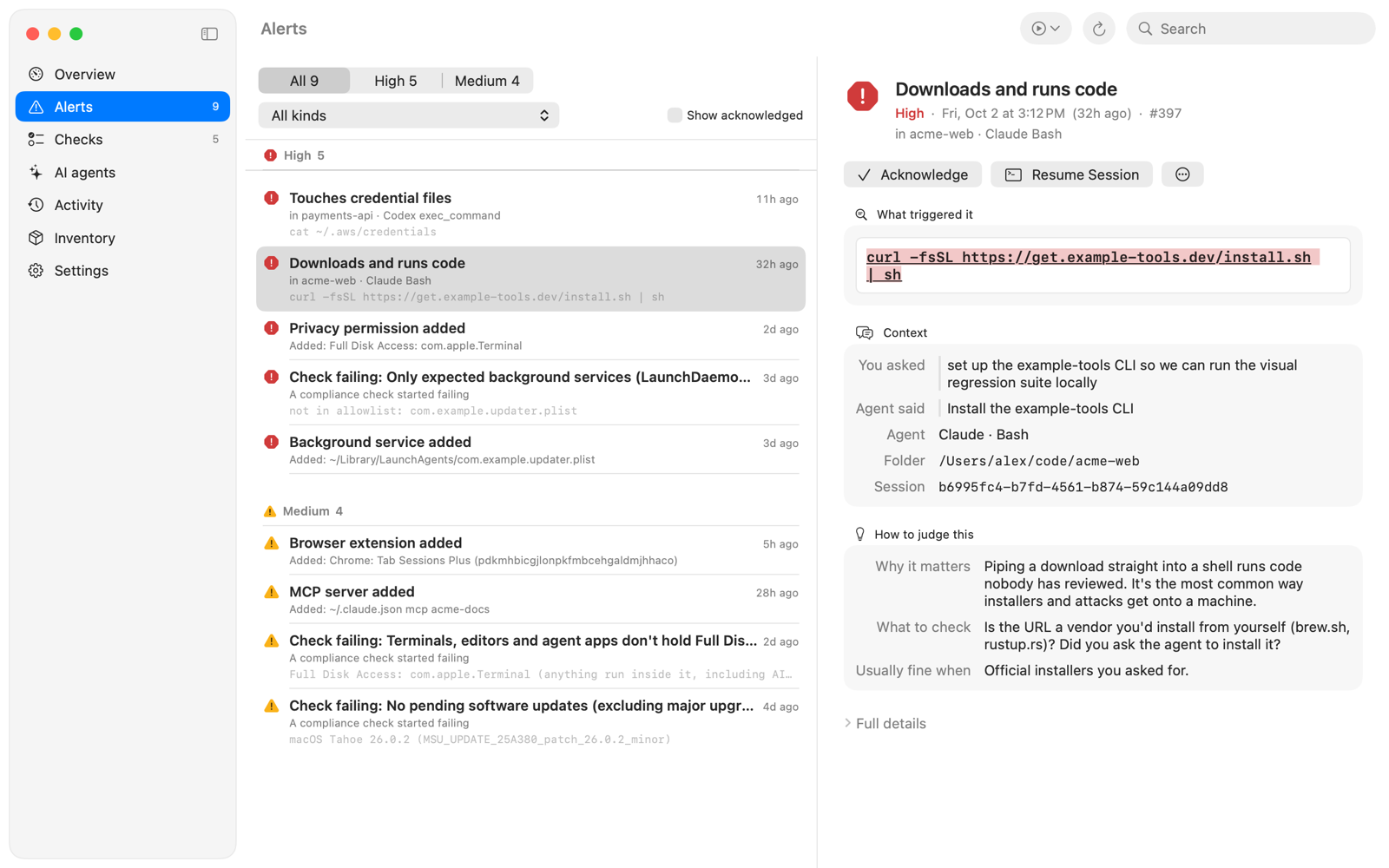The height and width of the screenshot is (868, 1389).
Task: Click the Medium 4 section header icon
Action: click(x=270, y=511)
